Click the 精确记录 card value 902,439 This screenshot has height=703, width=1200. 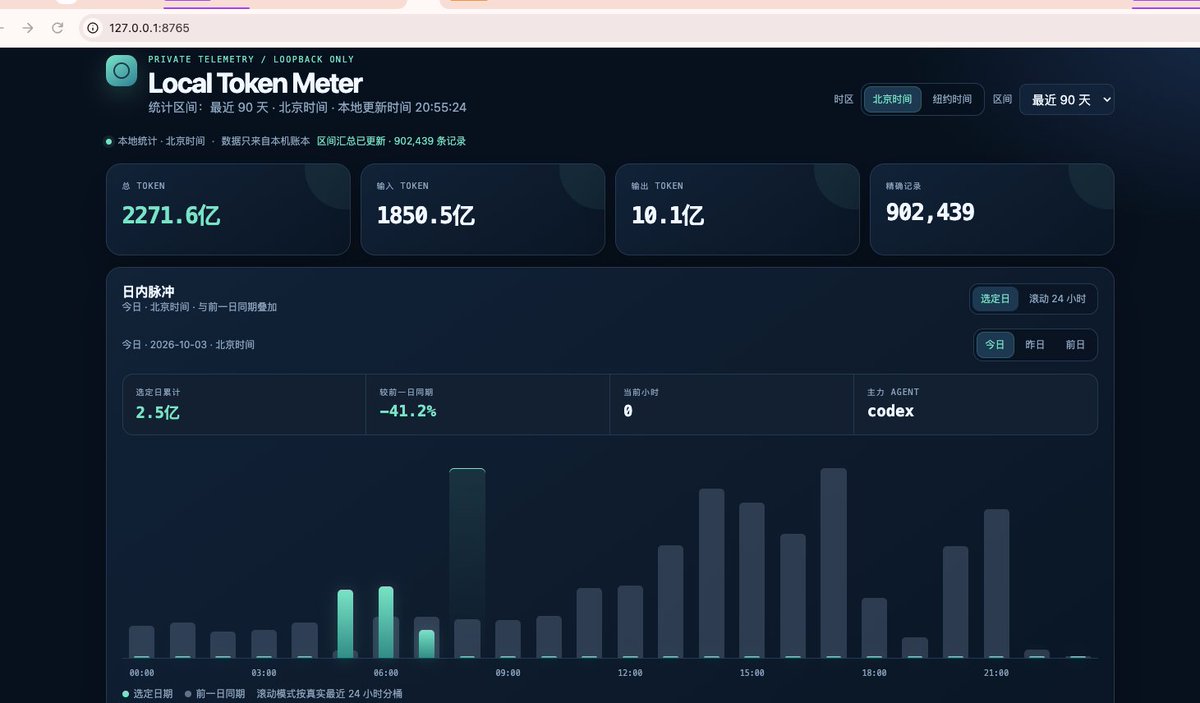click(x=930, y=212)
